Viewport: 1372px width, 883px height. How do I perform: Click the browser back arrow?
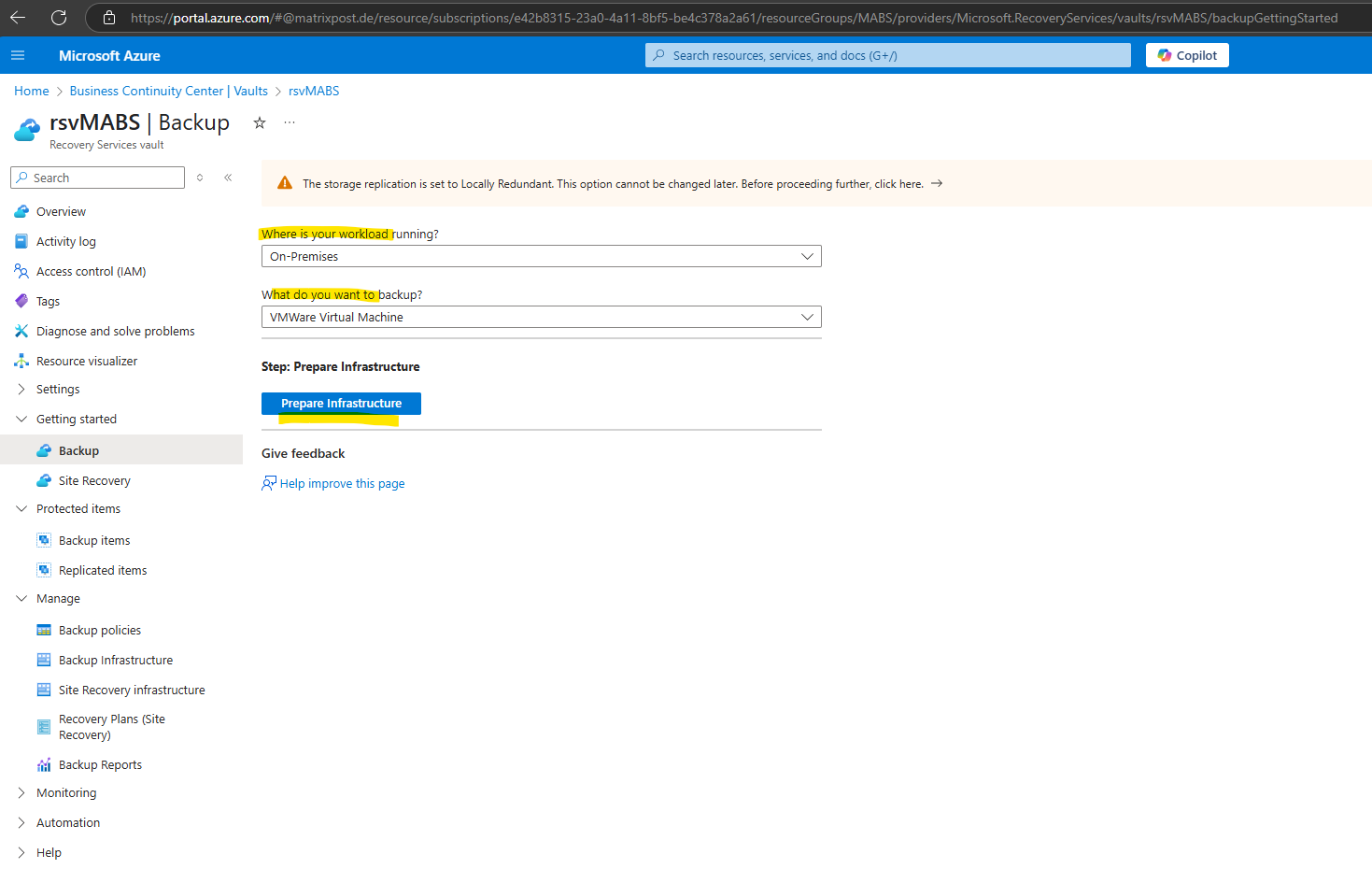pyautogui.click(x=18, y=18)
